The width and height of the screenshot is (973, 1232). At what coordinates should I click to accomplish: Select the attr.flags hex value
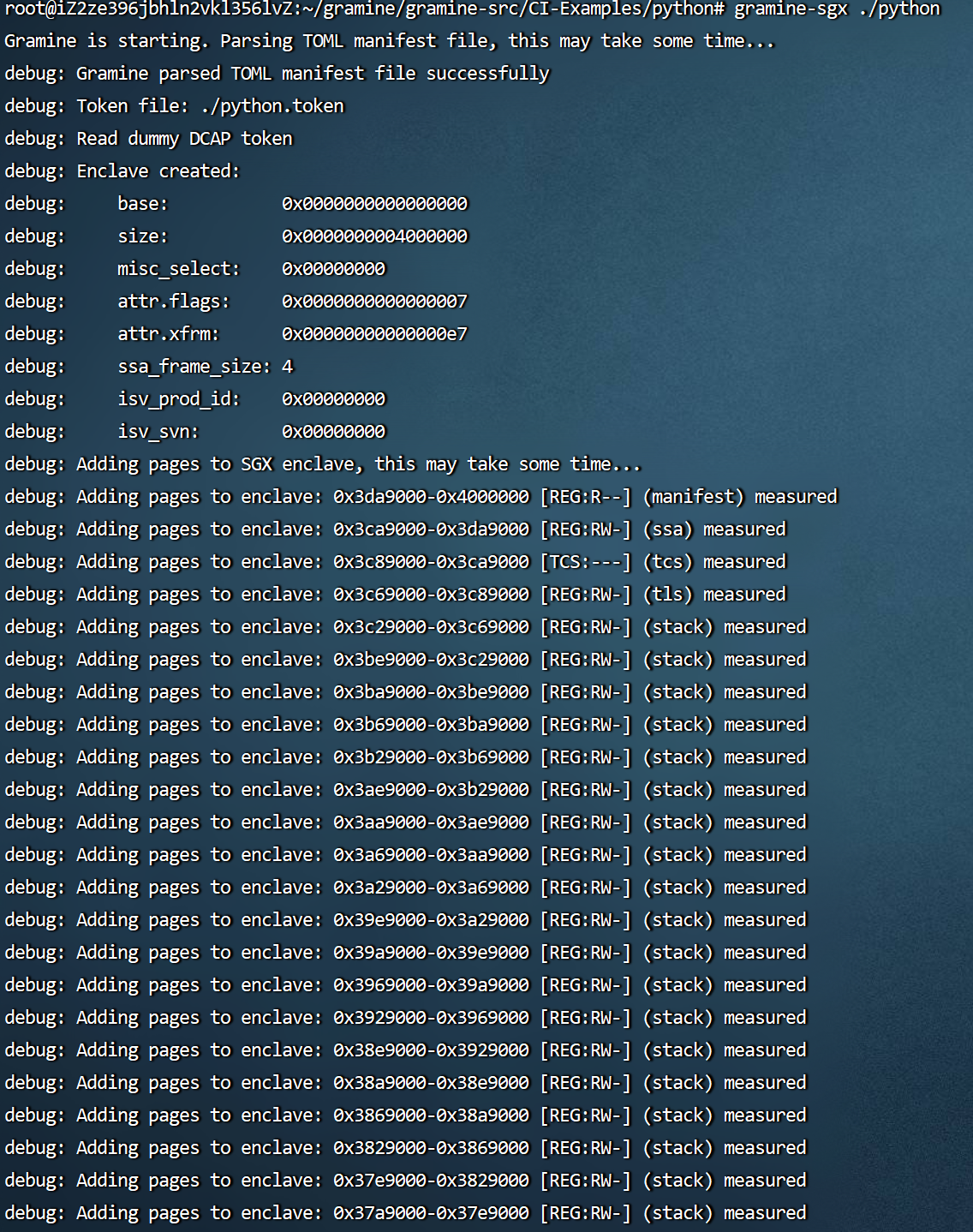(x=374, y=302)
